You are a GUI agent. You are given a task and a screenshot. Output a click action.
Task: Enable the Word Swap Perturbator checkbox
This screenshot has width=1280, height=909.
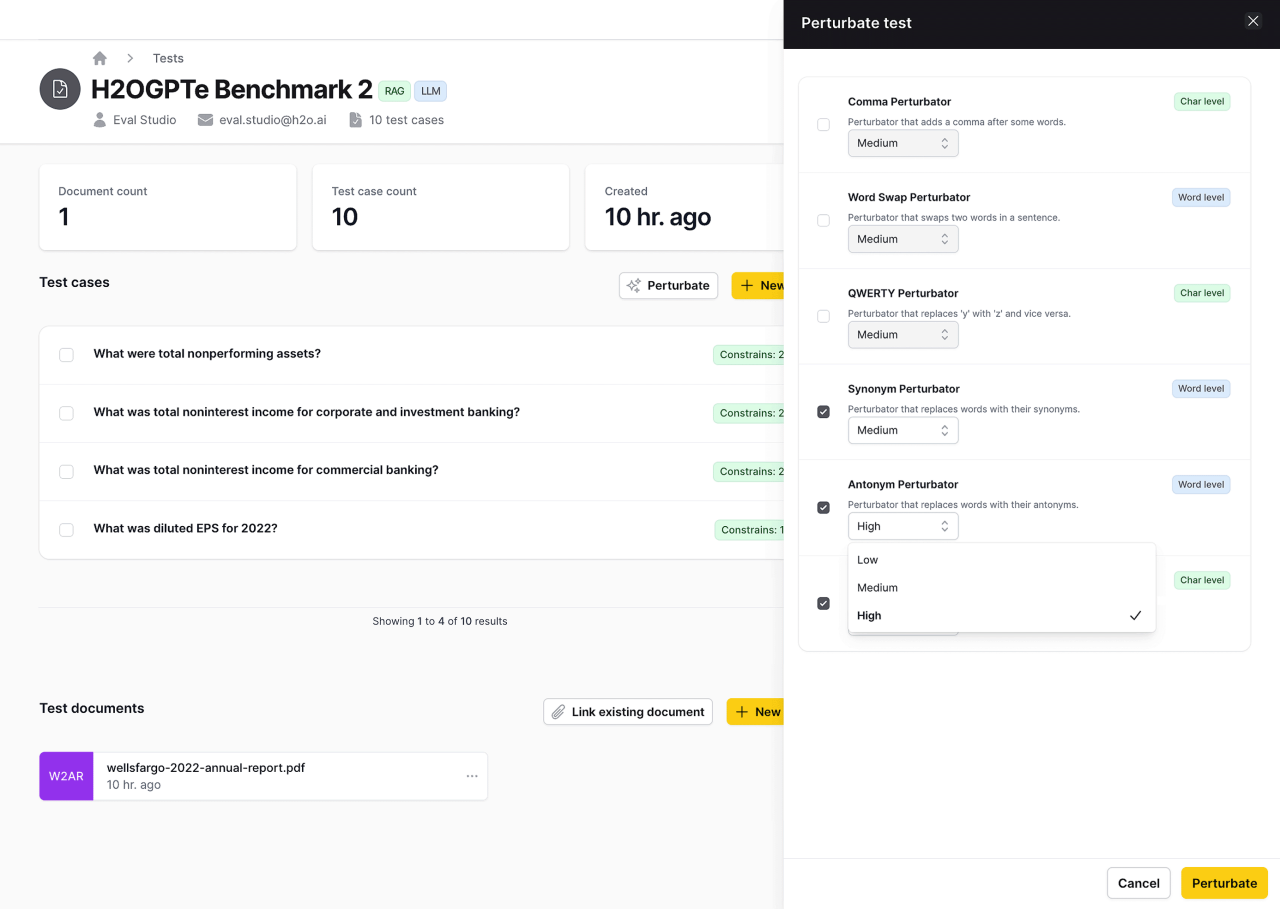click(x=824, y=221)
